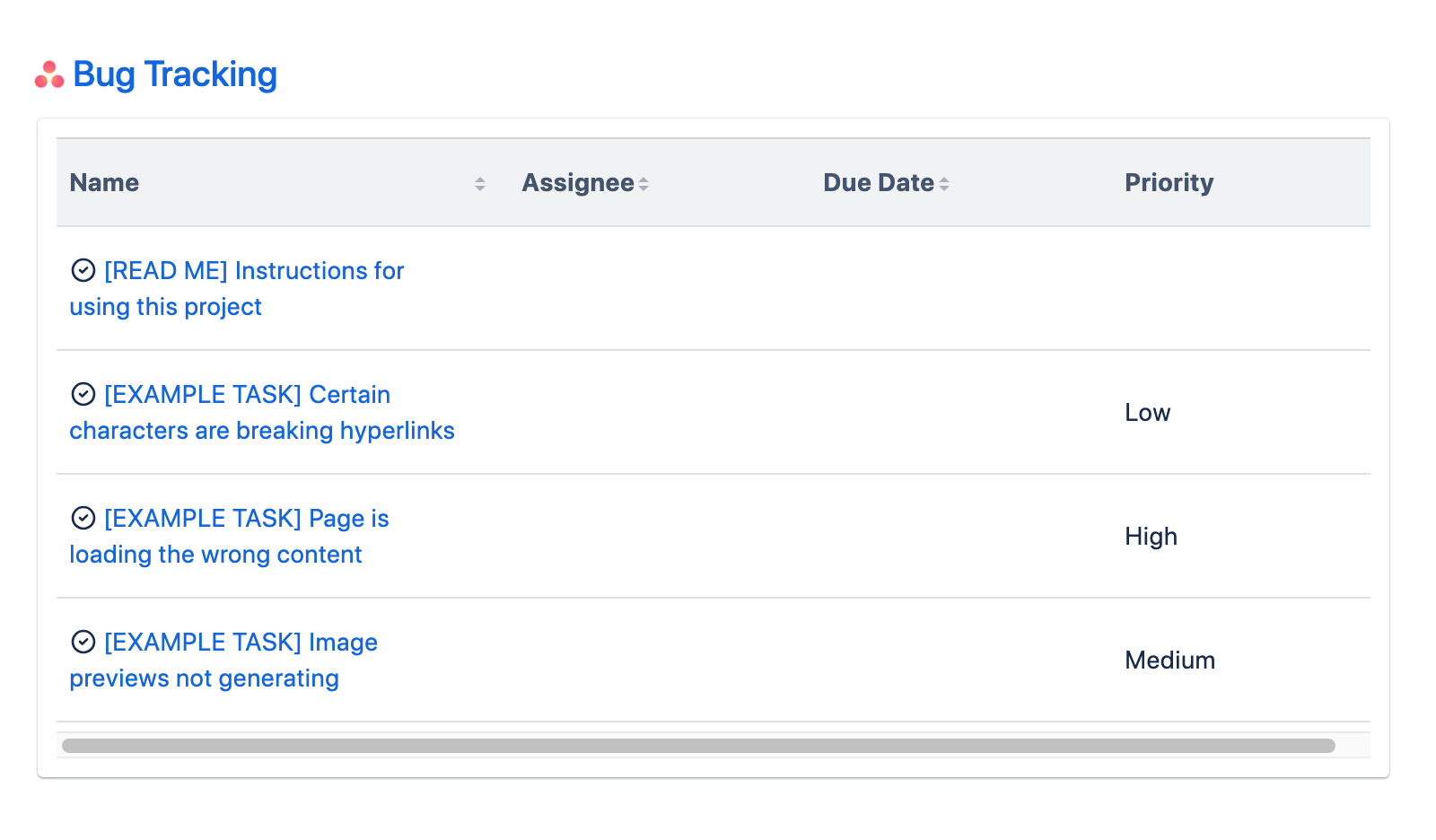
Task: Click the horizontal scrollbar below the table
Action: tap(698, 746)
